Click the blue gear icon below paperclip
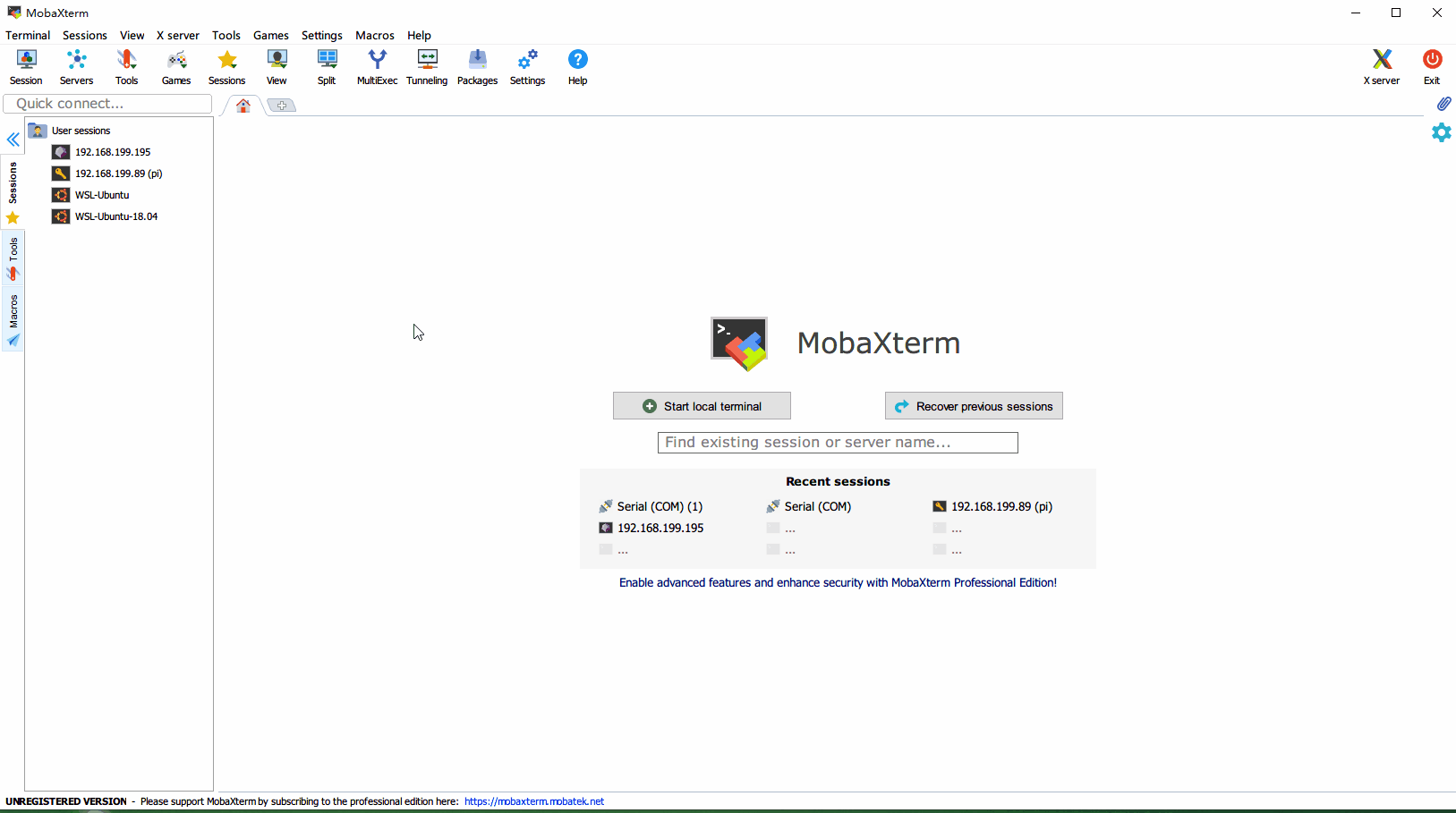The height and width of the screenshot is (813, 1456). pos(1441,132)
